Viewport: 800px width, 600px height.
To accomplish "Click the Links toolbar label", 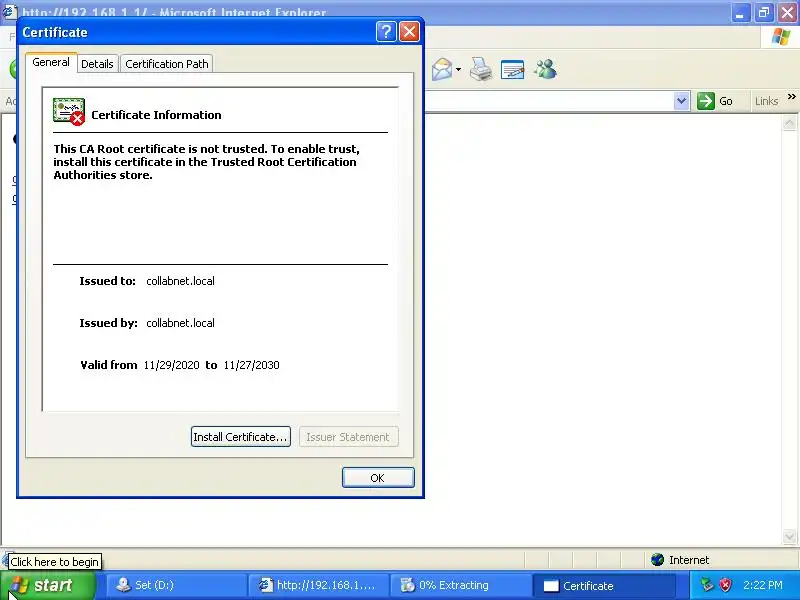I will [x=766, y=101].
